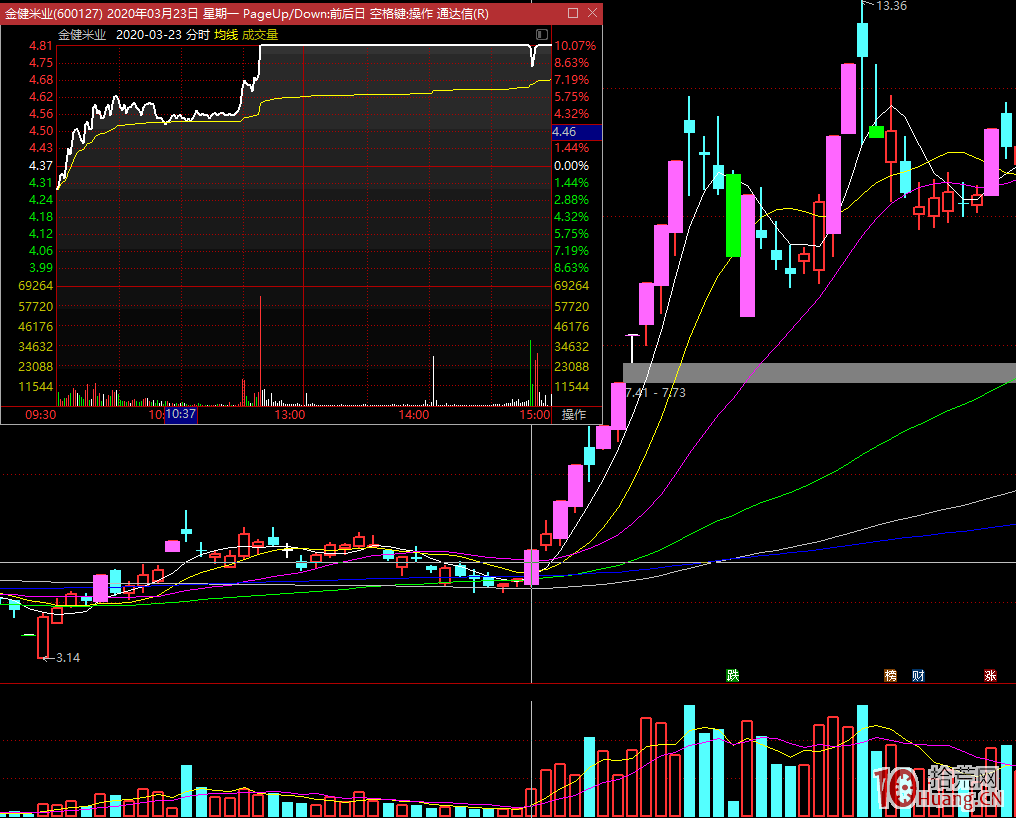
Task: Click the 4.46 price cursor label
Action: pyautogui.click(x=564, y=132)
